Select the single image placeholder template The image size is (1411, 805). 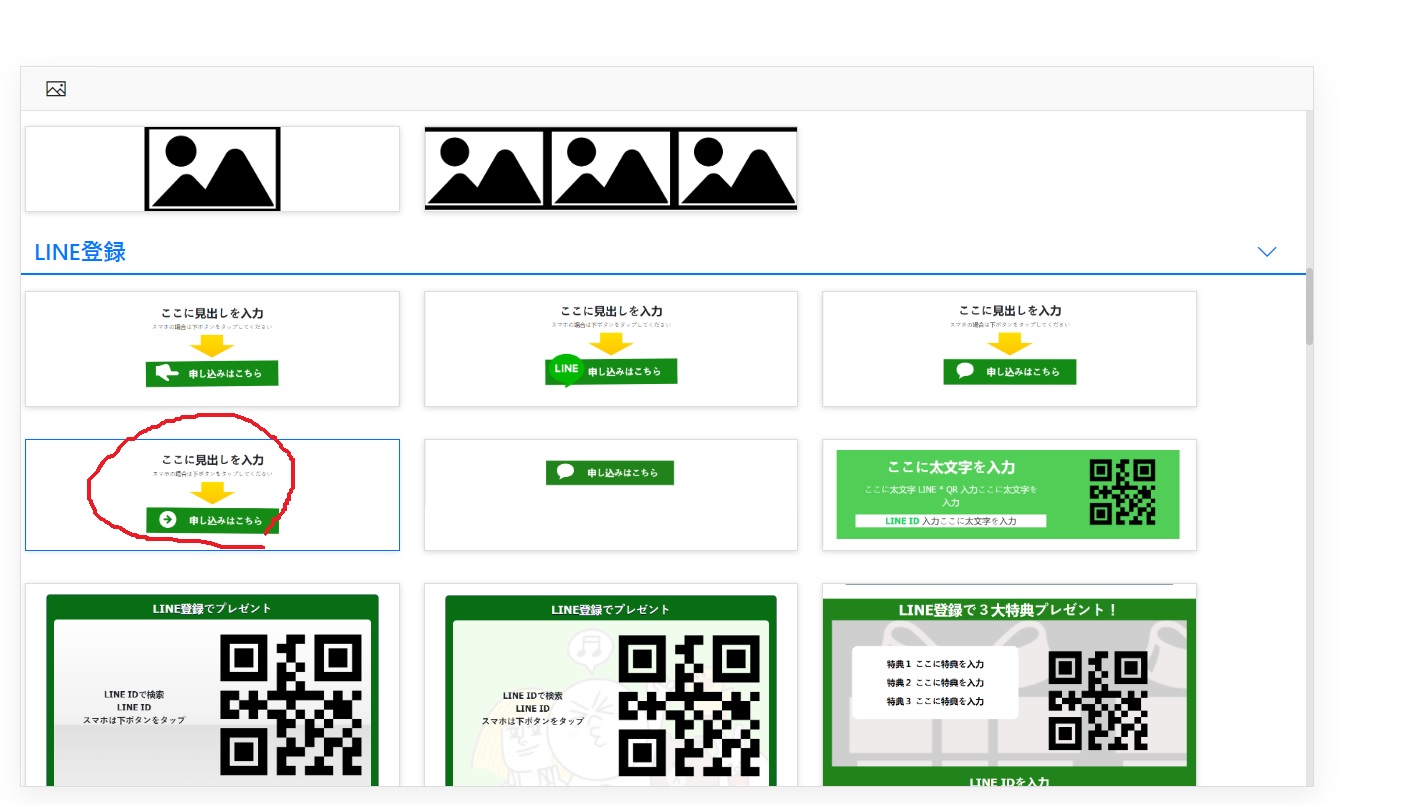coord(212,169)
